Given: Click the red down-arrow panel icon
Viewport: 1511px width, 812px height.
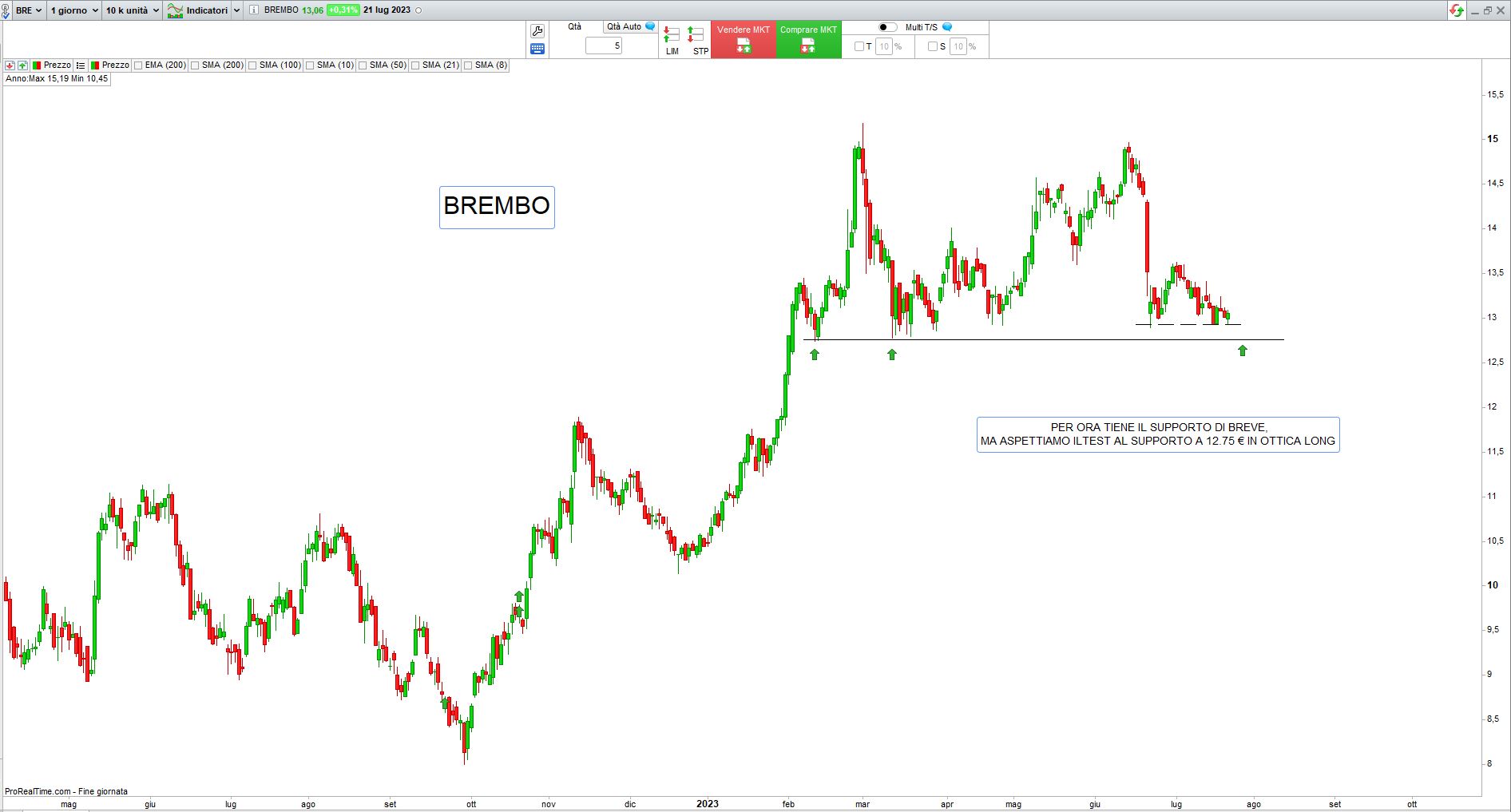Looking at the screenshot, I should 10,65.
